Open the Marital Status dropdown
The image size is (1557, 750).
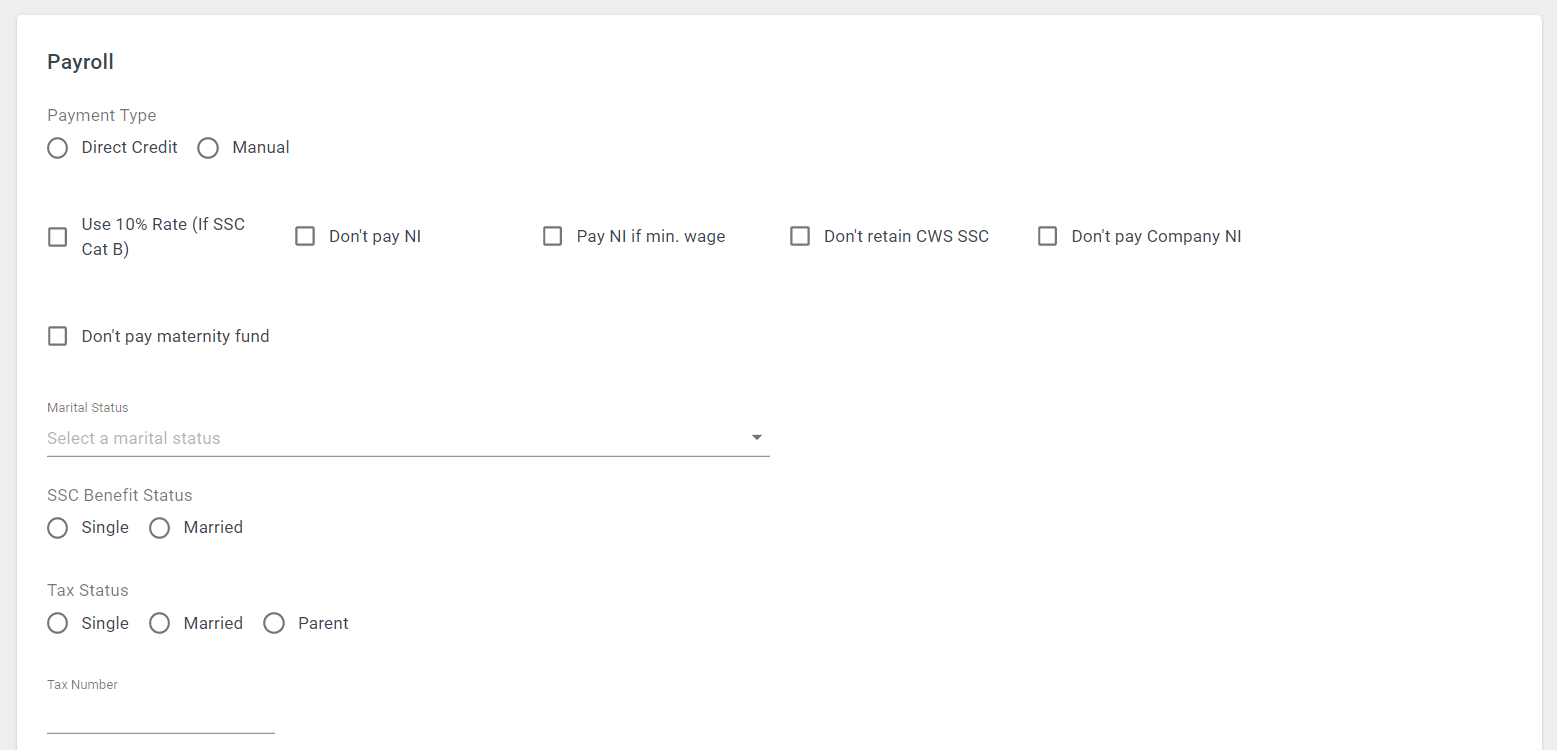[408, 438]
